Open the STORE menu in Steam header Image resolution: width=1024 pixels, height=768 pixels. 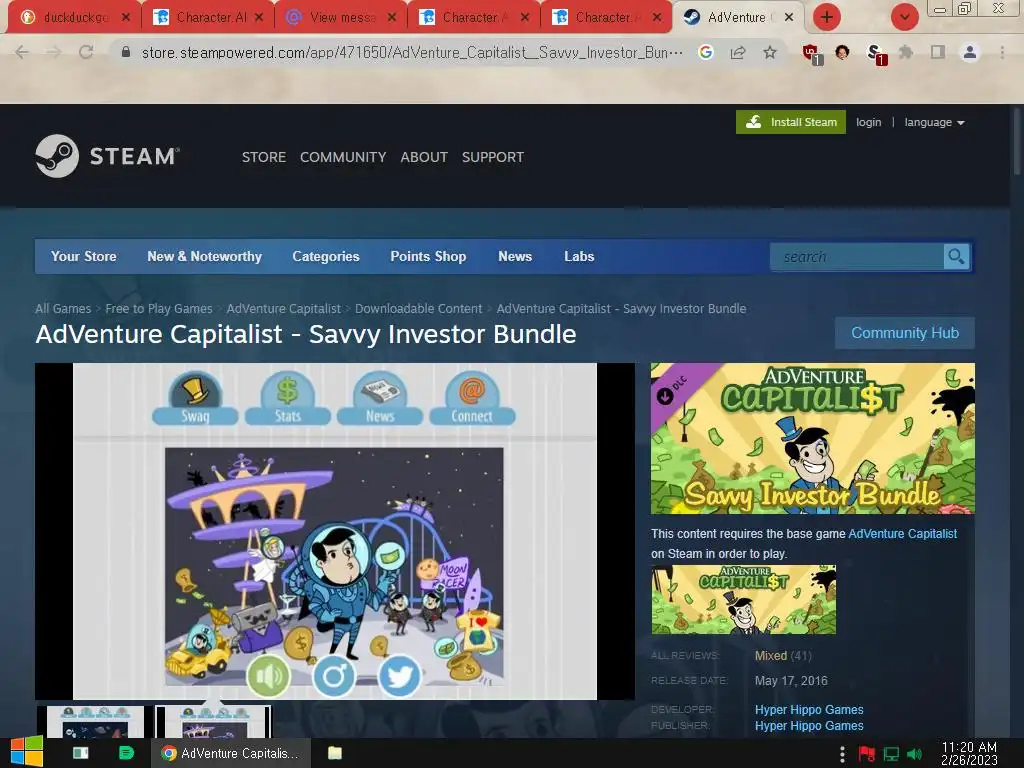[x=264, y=157]
